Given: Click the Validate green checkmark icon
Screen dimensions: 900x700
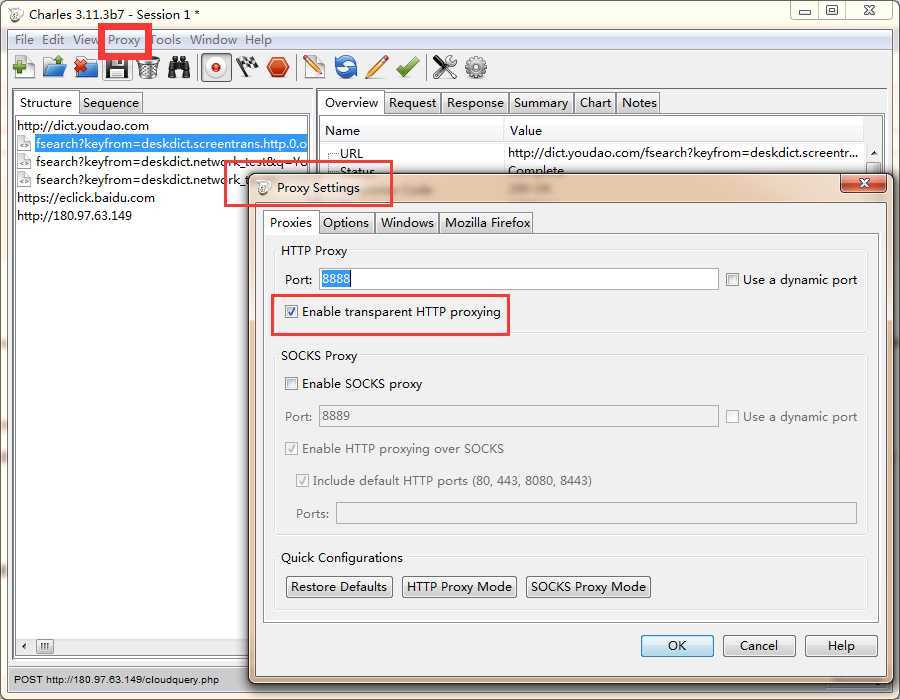Looking at the screenshot, I should (408, 67).
